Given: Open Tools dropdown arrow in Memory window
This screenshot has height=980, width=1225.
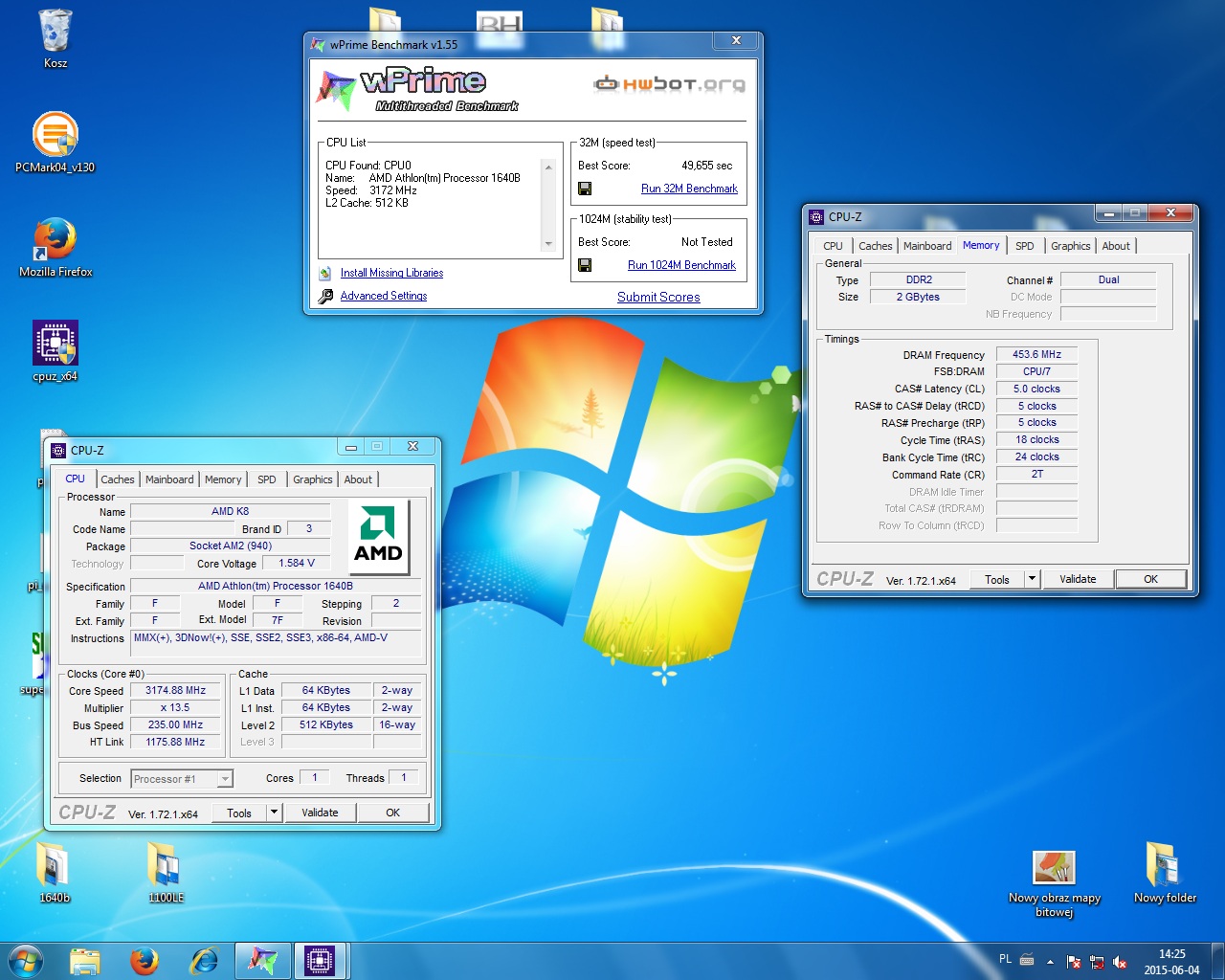Looking at the screenshot, I should [x=1032, y=579].
